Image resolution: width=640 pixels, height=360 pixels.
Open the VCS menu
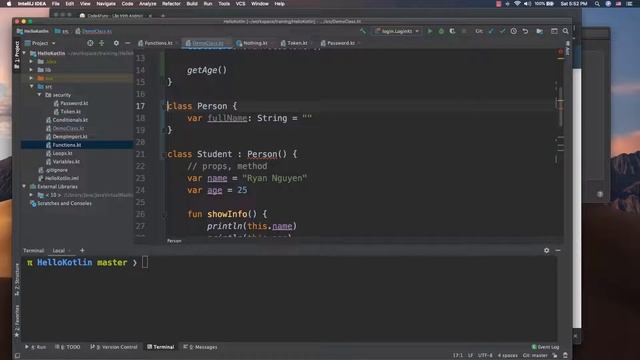240,4
